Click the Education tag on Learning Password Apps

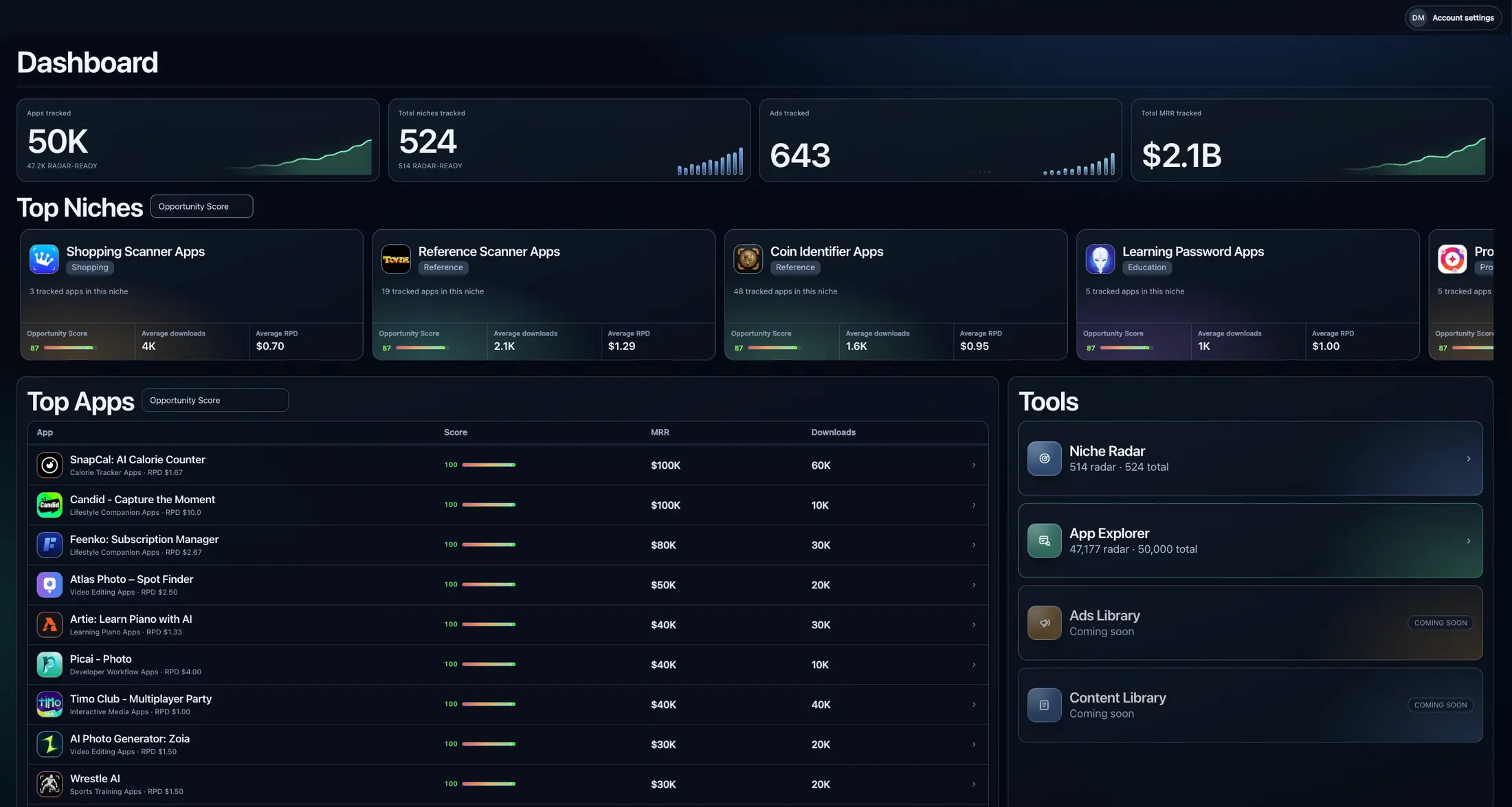point(1146,267)
